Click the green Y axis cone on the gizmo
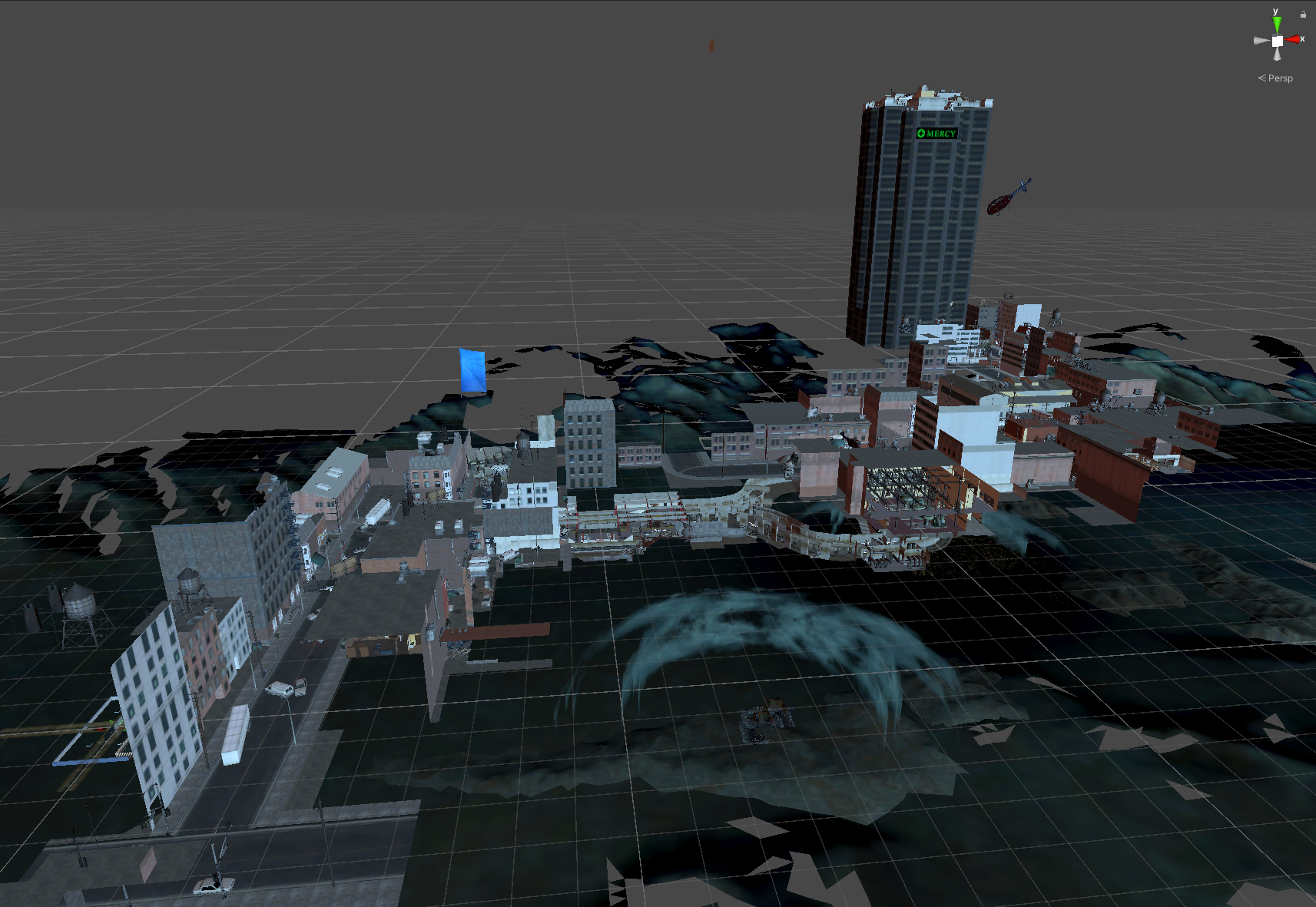1316x907 pixels. point(1277,25)
